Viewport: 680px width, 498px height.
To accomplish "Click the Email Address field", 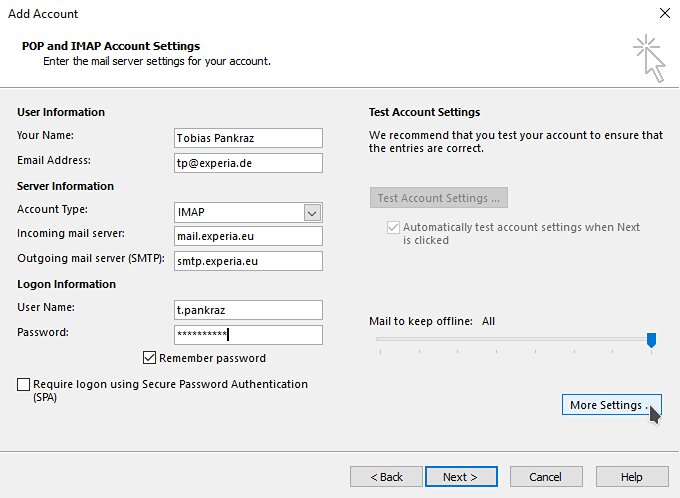I will 248,163.
